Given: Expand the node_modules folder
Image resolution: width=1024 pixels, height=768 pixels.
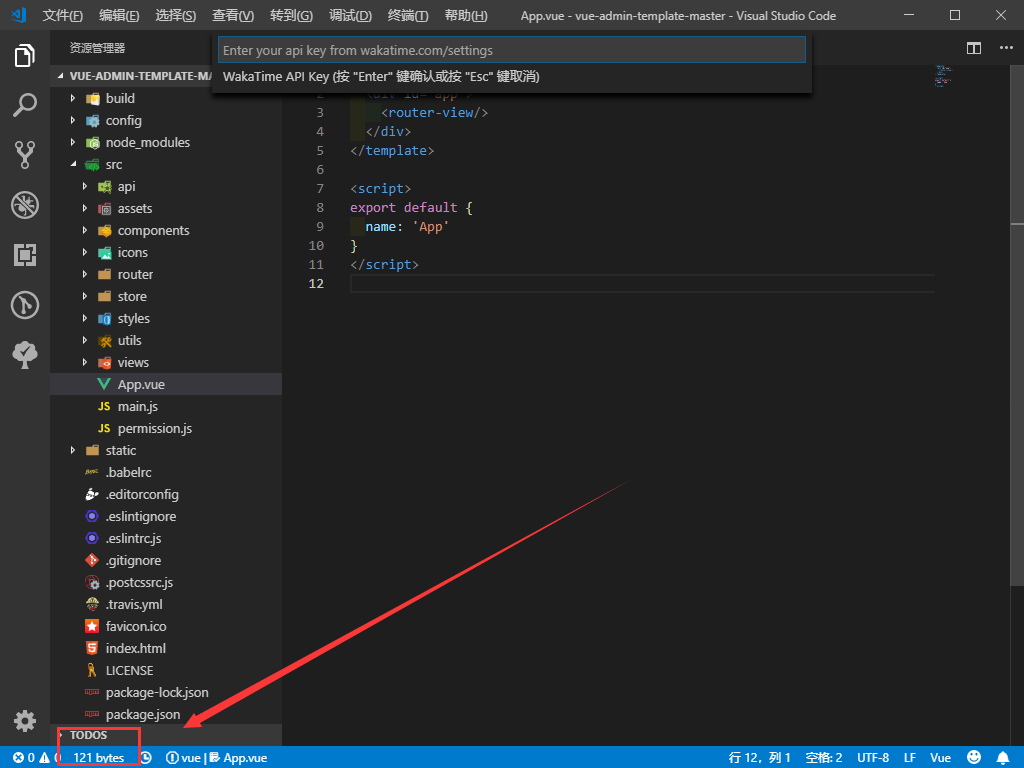Looking at the screenshot, I should [x=166, y=142].
